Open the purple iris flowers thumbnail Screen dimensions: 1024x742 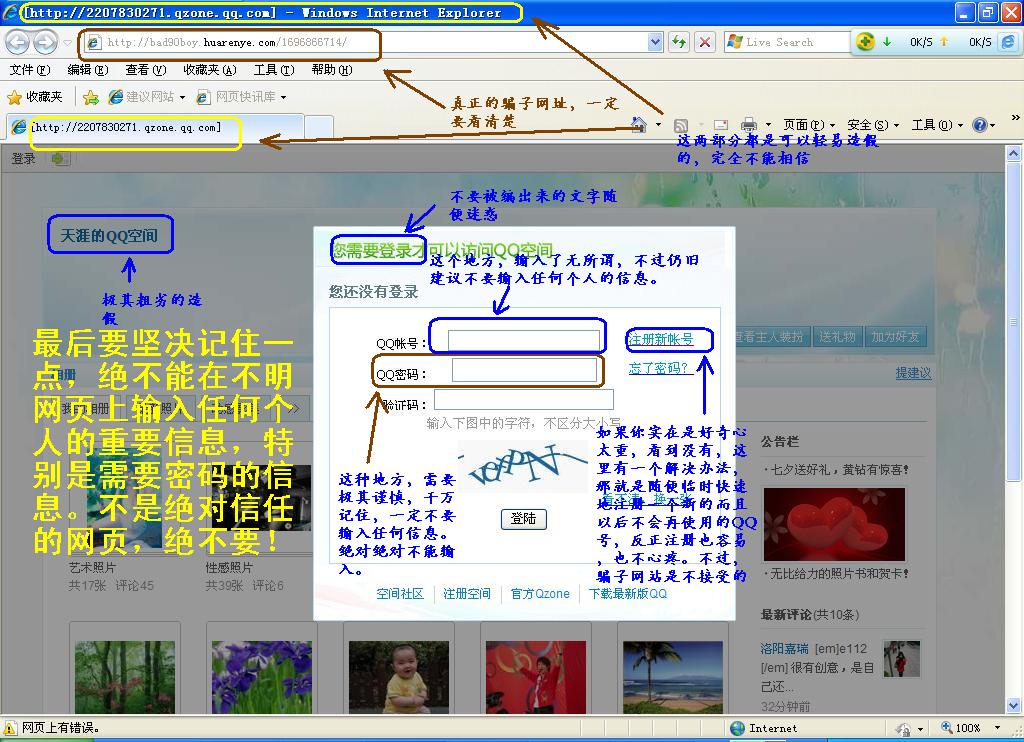click(262, 677)
